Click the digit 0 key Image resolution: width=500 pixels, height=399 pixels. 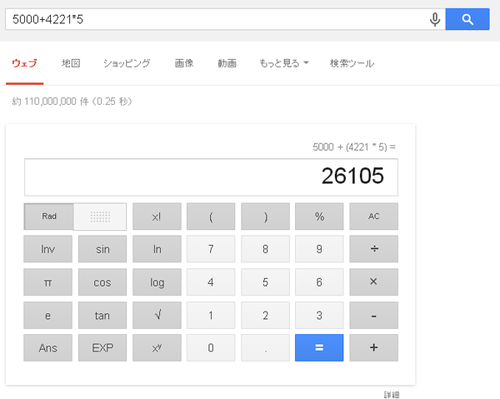[211, 348]
